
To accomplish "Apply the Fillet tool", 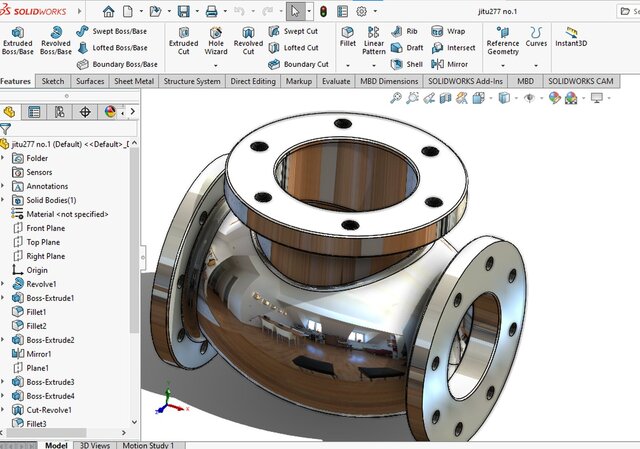I will click(348, 37).
